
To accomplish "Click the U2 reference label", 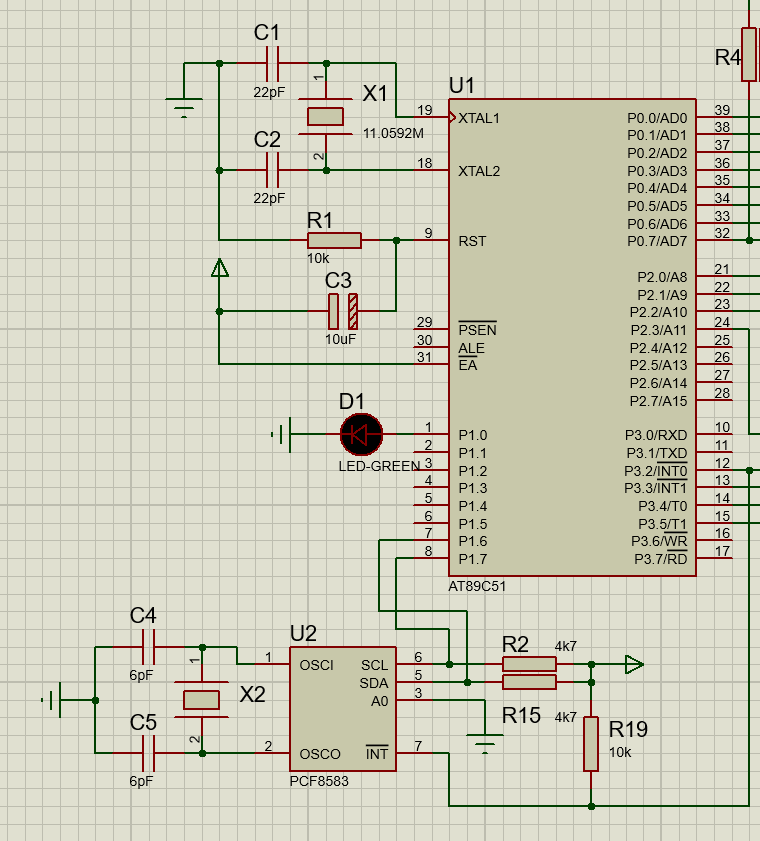I will [303, 633].
